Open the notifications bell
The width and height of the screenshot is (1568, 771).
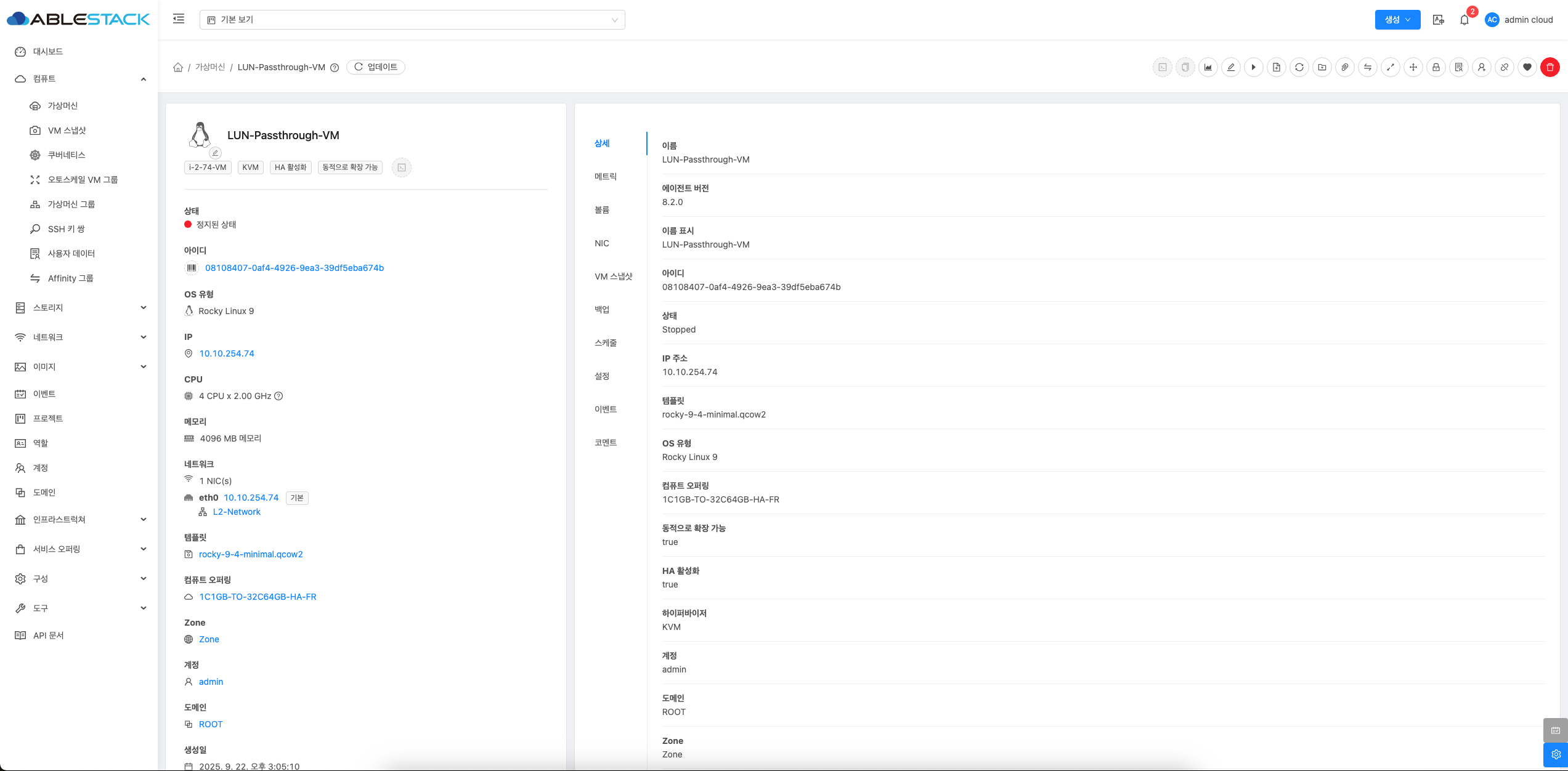pyautogui.click(x=1464, y=20)
